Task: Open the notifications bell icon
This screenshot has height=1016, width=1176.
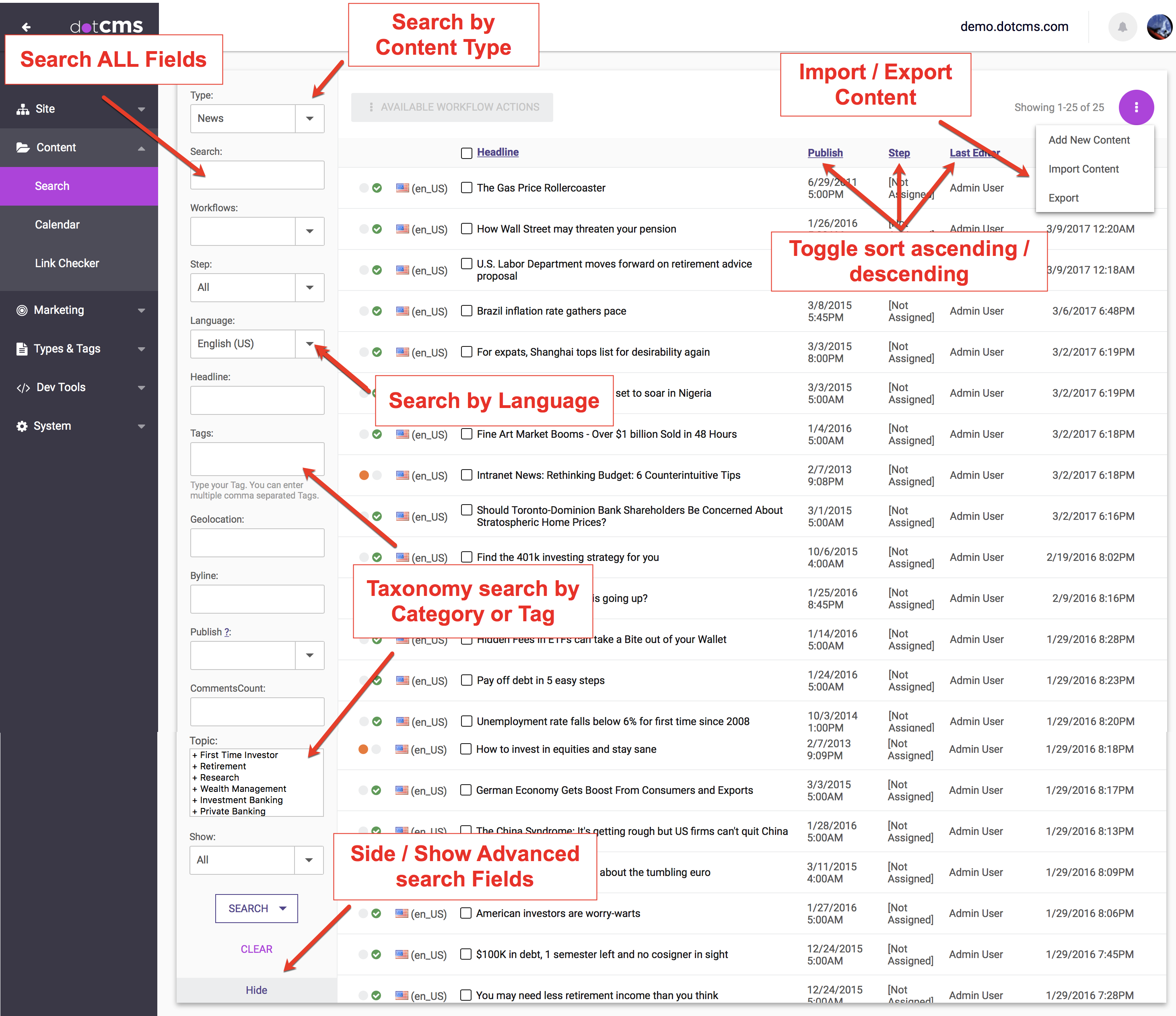Action: tap(1122, 27)
